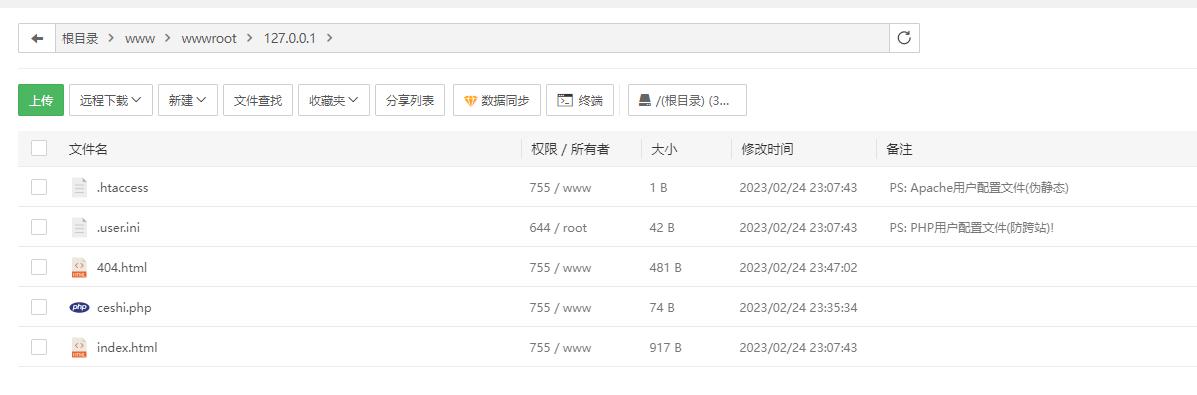Image resolution: width=1197 pixels, height=395 pixels.
Task: Click the 备注 column header
Action: point(899,149)
